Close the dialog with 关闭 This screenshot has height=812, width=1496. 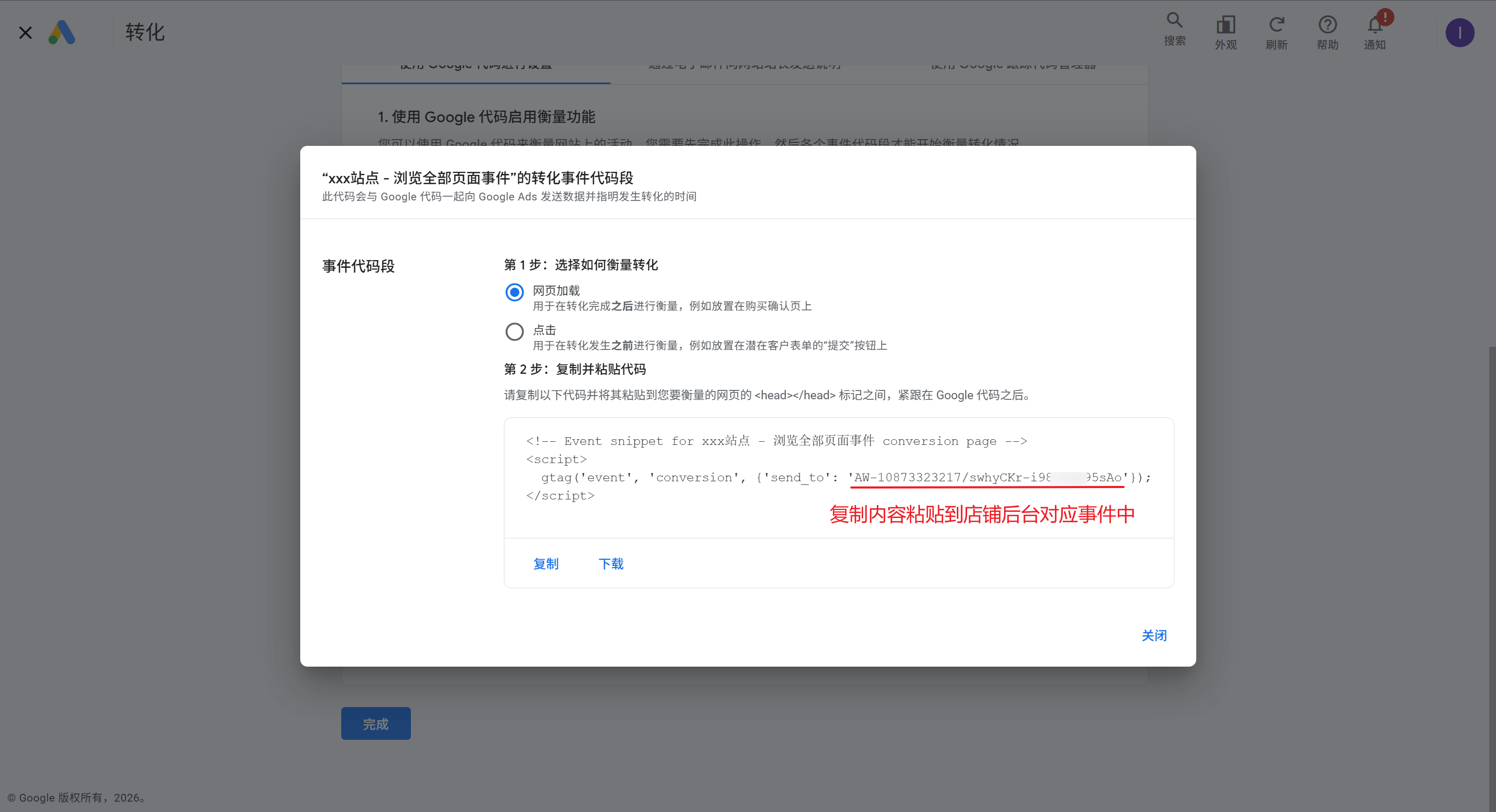point(1154,635)
